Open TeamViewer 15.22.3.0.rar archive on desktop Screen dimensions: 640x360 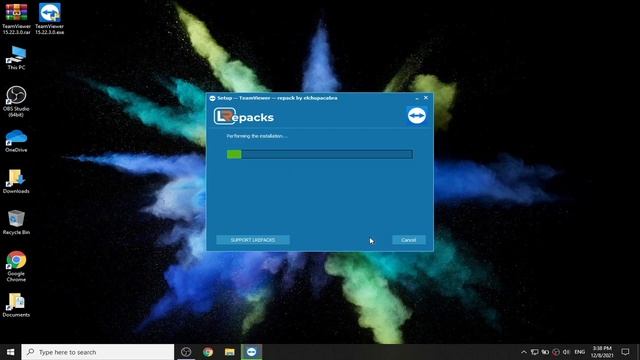pyautogui.click(x=16, y=18)
